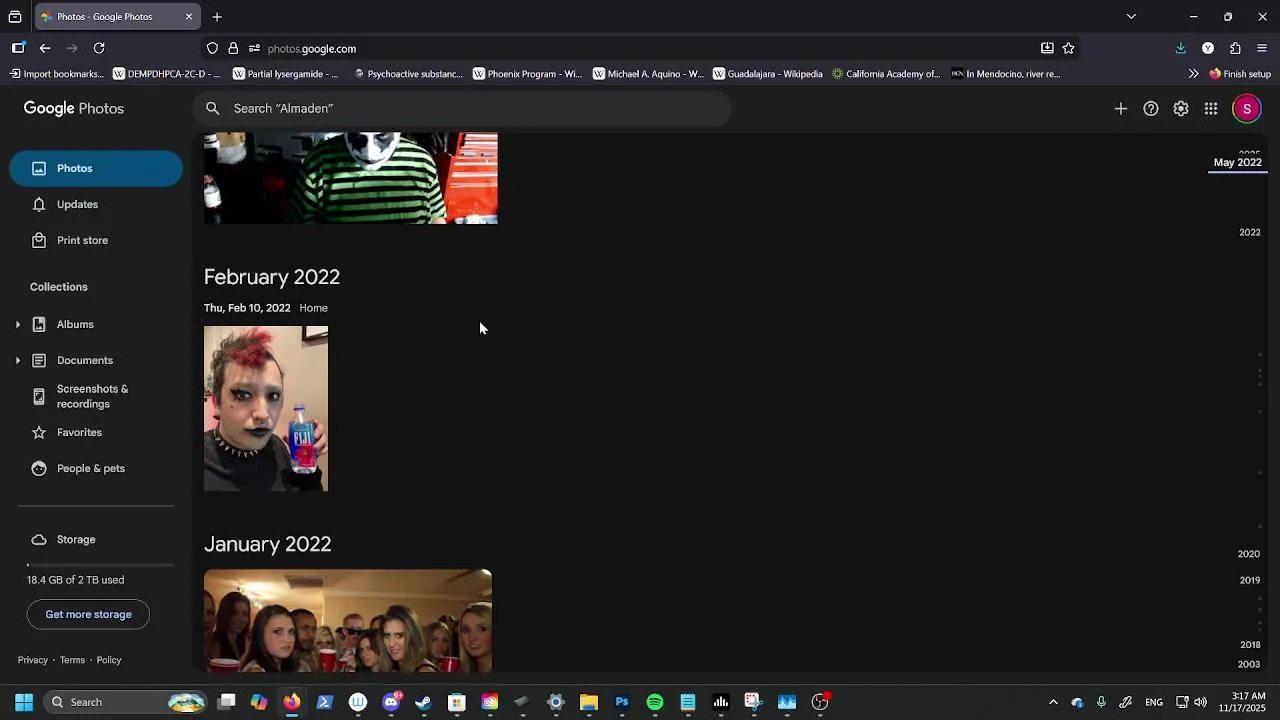
Task: Click the photos.google.com address bar
Action: tap(640, 48)
